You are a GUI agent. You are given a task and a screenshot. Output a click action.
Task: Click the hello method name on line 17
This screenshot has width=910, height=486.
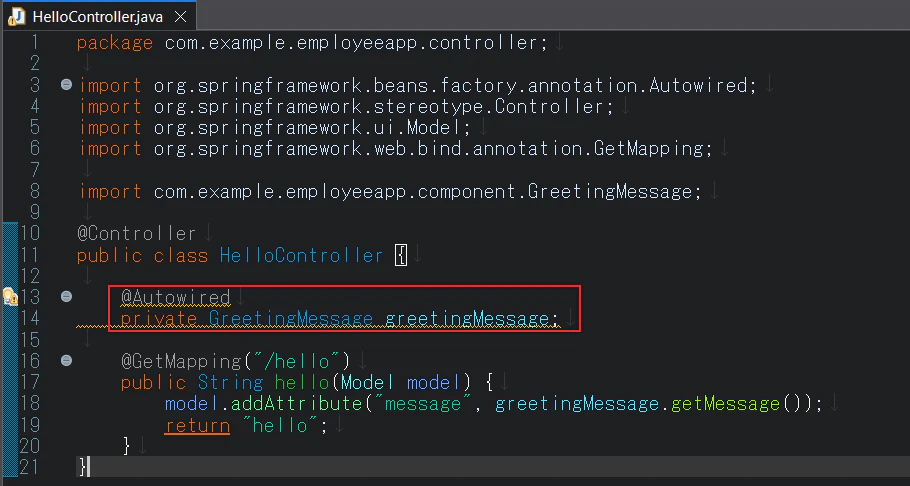[x=301, y=382]
